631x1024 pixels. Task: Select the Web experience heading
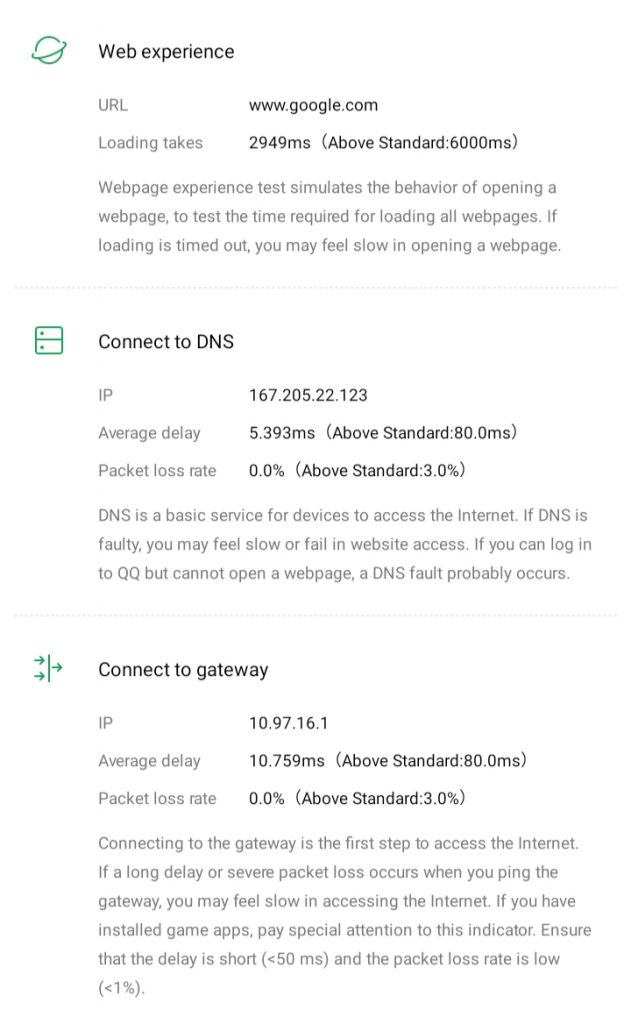[166, 52]
